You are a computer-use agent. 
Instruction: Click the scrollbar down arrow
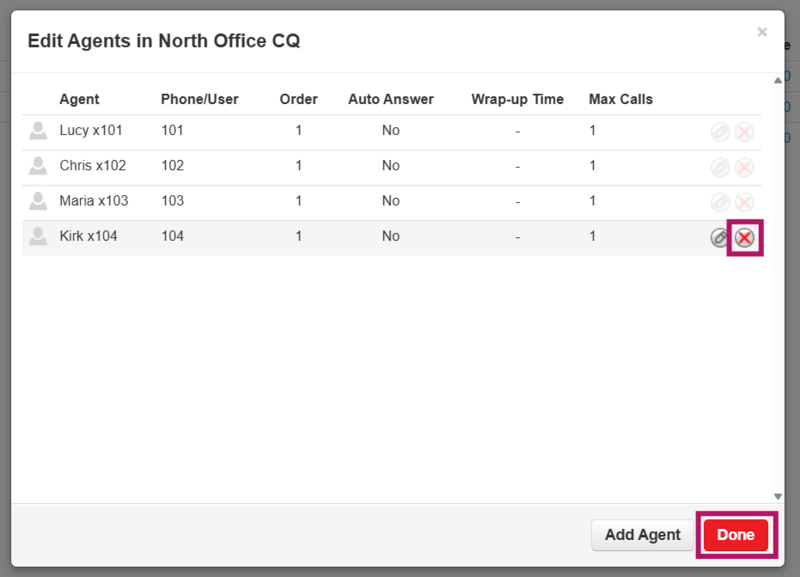(778, 496)
